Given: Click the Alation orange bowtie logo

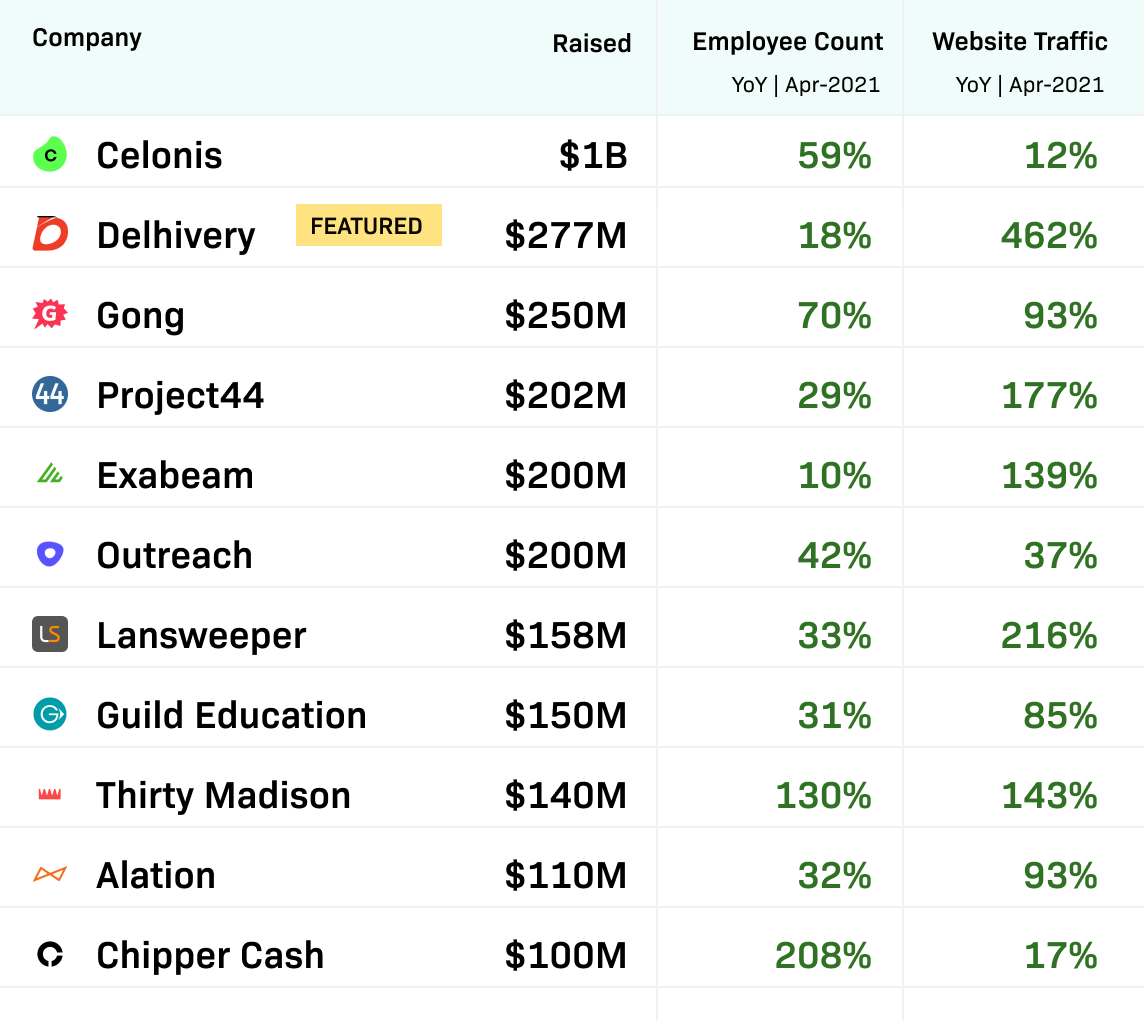Looking at the screenshot, I should point(50,873).
